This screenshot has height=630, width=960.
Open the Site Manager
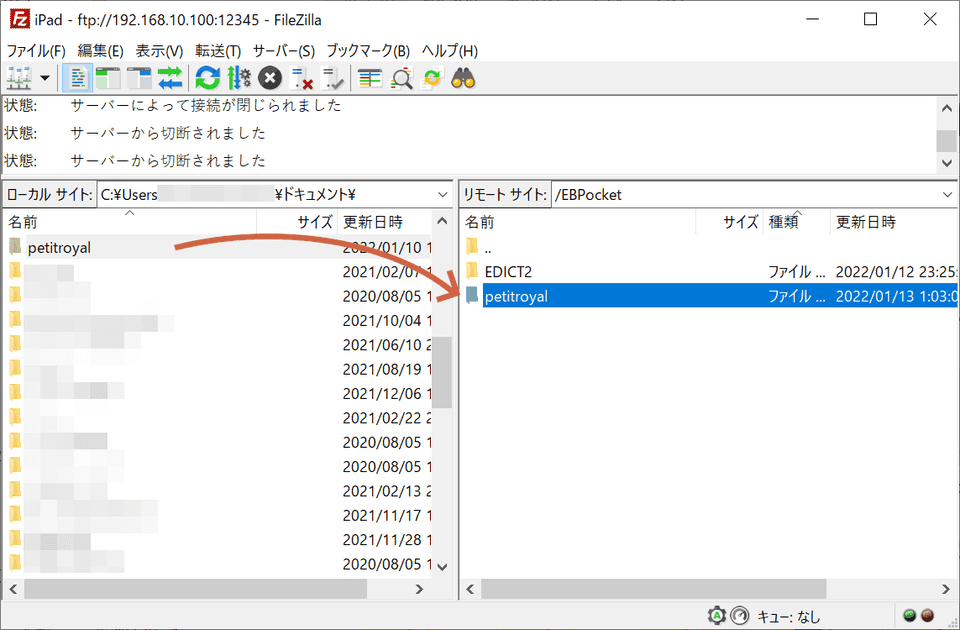click(18, 77)
